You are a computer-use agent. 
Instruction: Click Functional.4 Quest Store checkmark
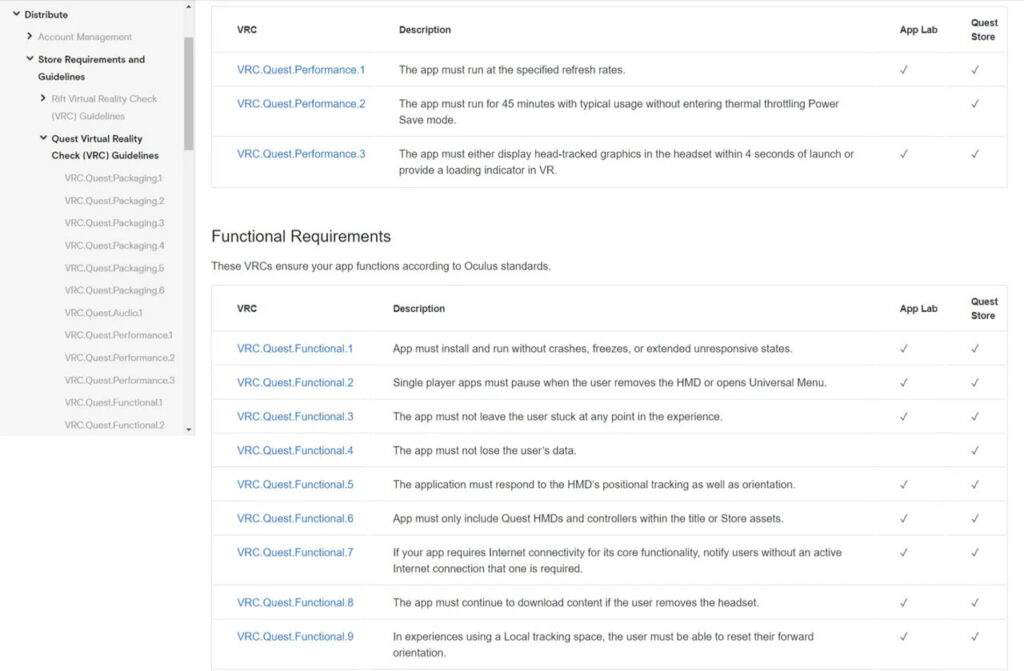pos(974,450)
